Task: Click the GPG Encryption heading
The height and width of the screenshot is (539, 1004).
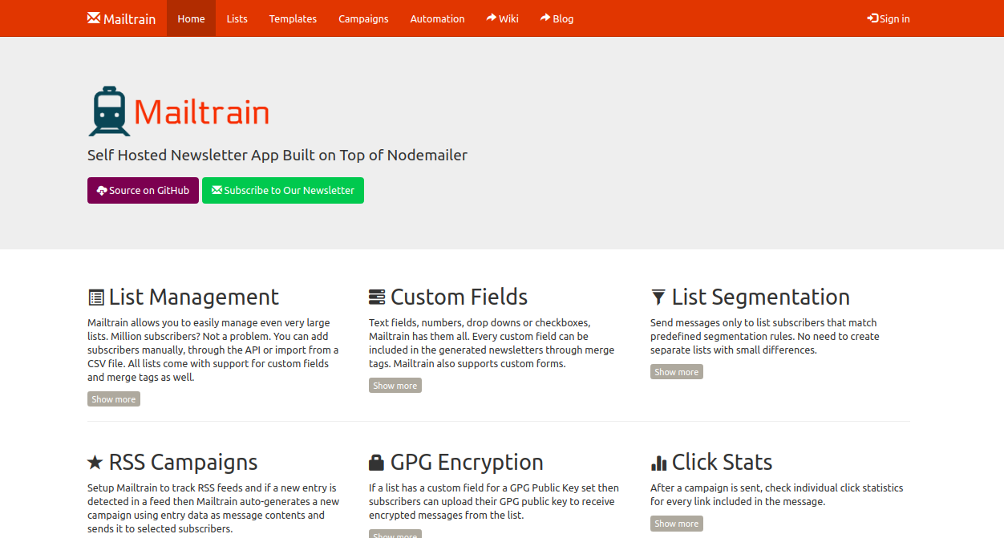Action: (x=467, y=462)
